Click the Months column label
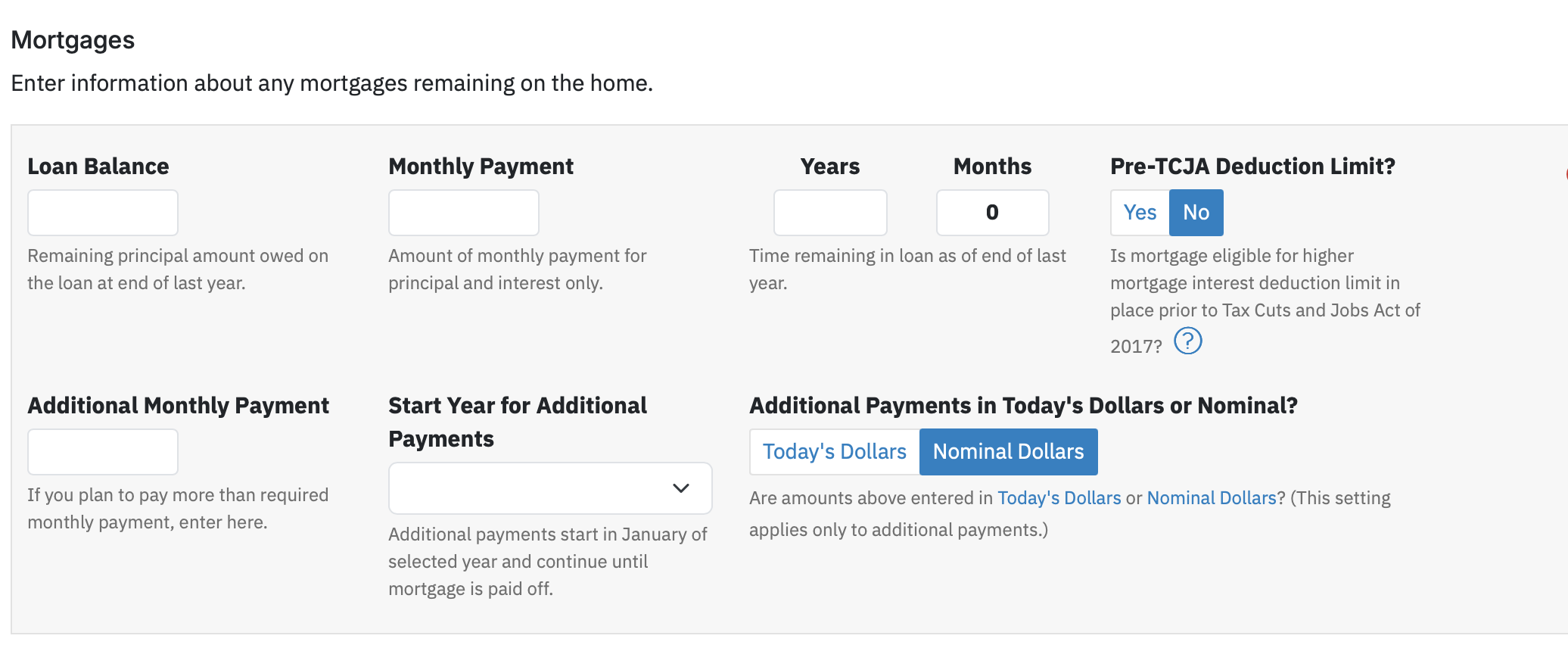This screenshot has width=1568, height=645. [993, 167]
